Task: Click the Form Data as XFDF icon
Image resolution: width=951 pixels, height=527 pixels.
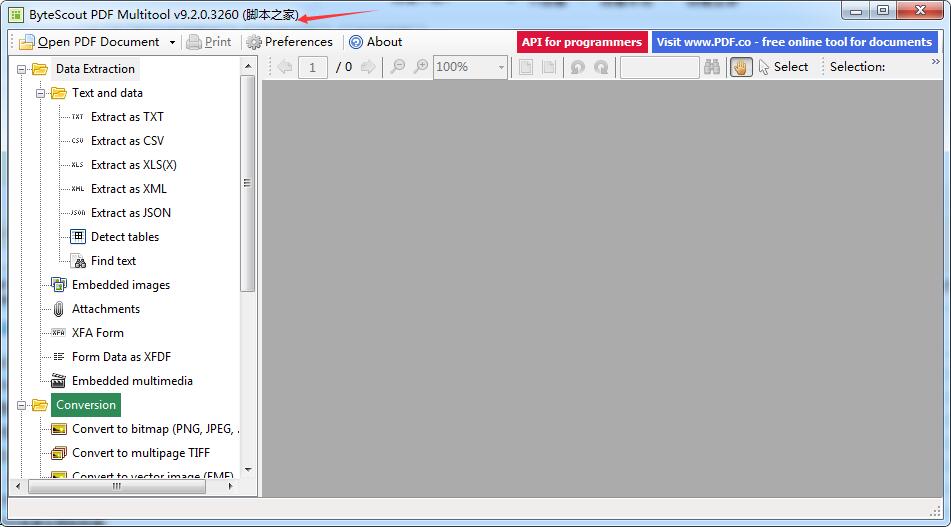Action: click(59, 357)
